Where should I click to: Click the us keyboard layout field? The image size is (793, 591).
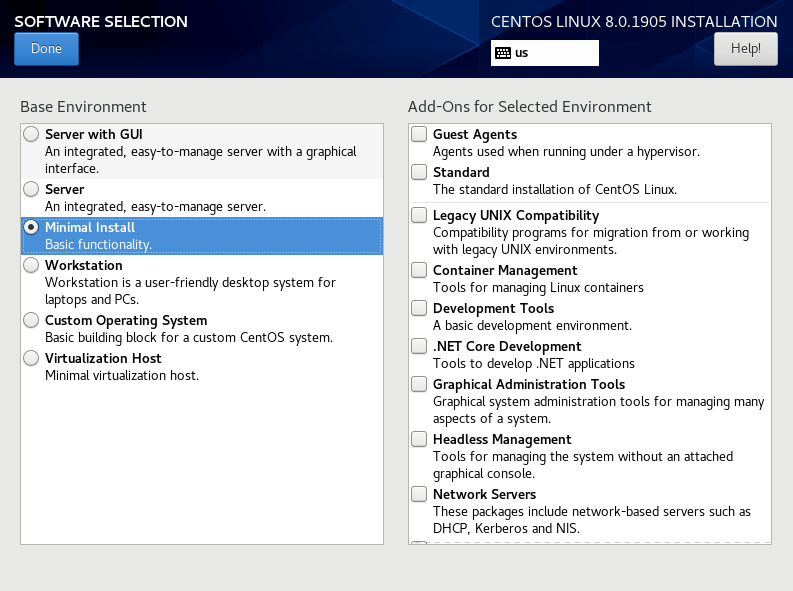point(545,53)
